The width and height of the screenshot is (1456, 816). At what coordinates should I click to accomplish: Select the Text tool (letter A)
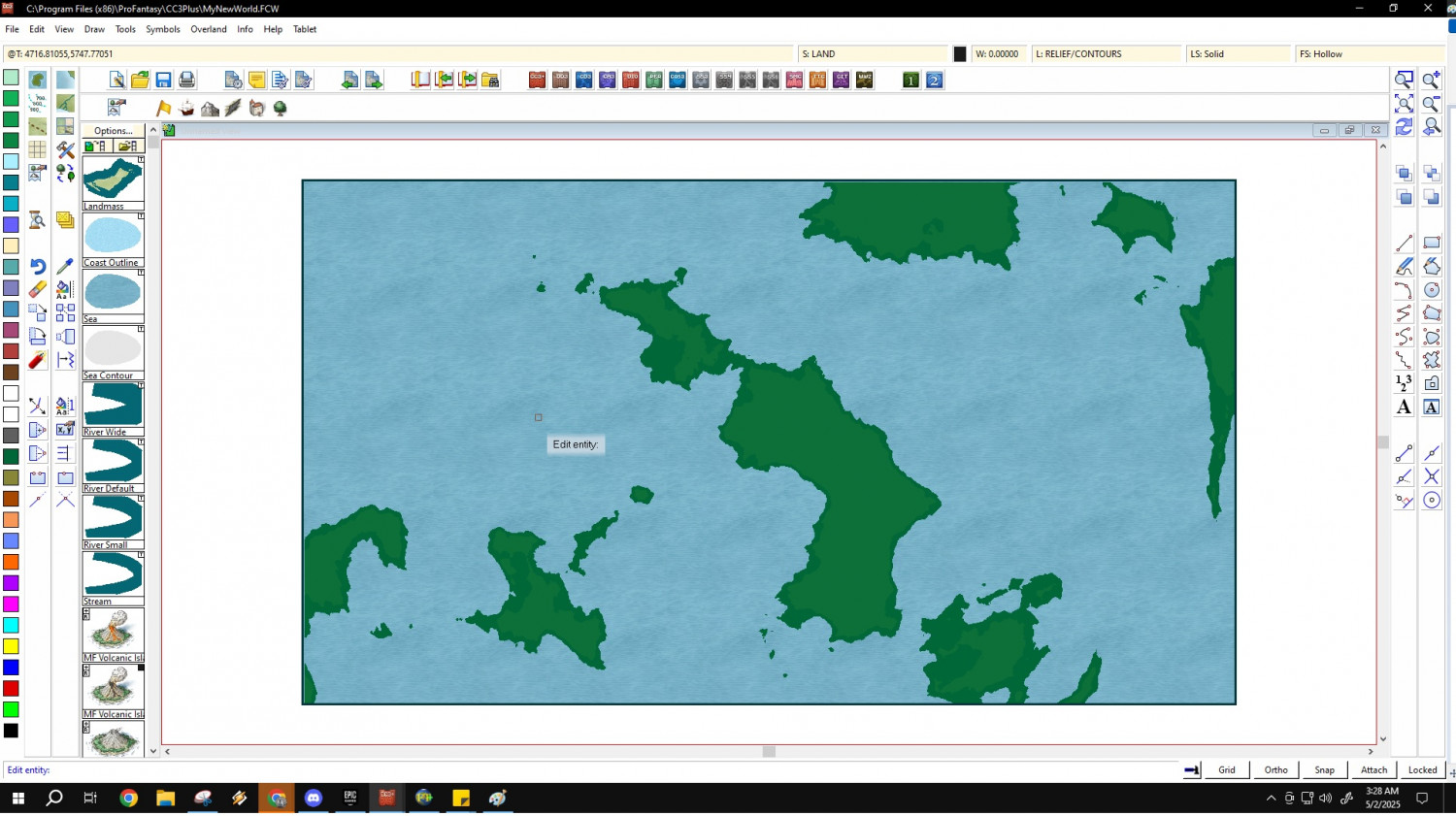1404,408
